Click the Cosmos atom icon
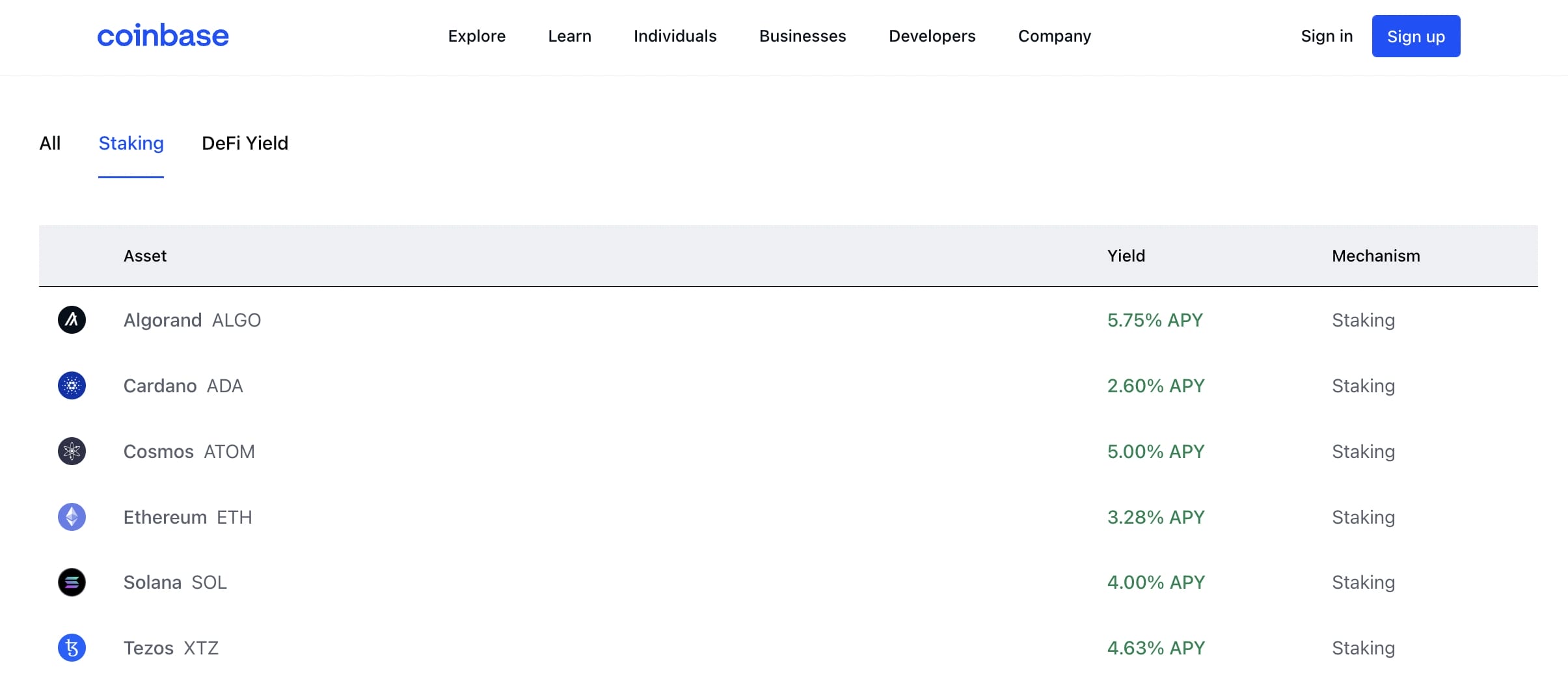The width and height of the screenshot is (1568, 700). tap(72, 451)
